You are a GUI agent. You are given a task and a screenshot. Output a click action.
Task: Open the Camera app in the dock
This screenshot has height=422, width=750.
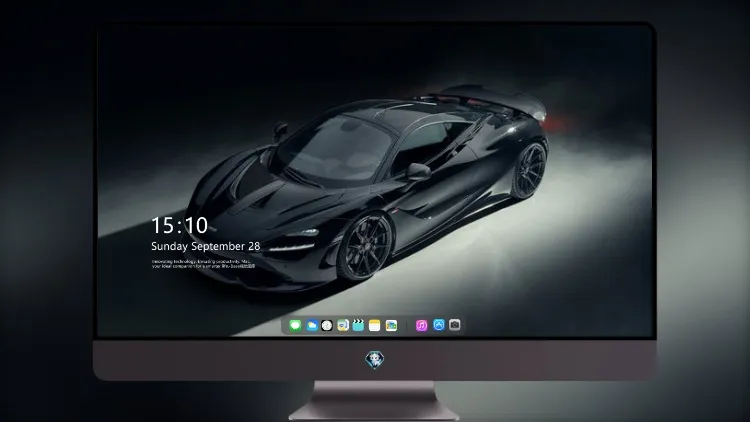click(x=454, y=325)
